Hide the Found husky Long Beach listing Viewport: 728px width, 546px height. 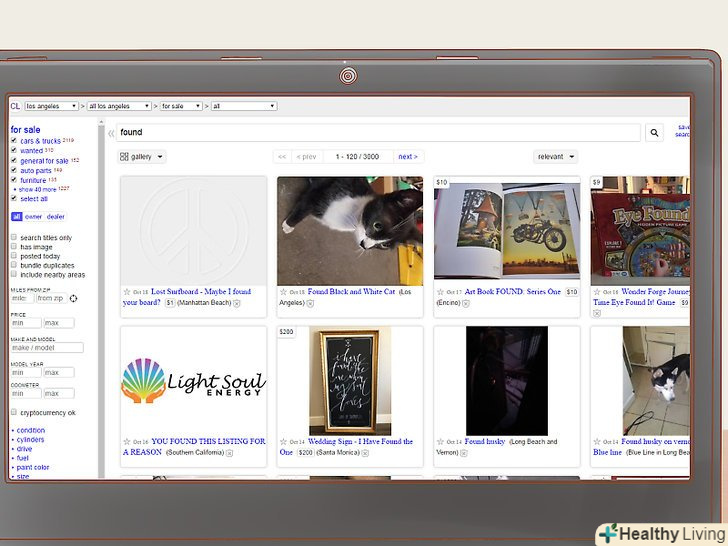463,453
